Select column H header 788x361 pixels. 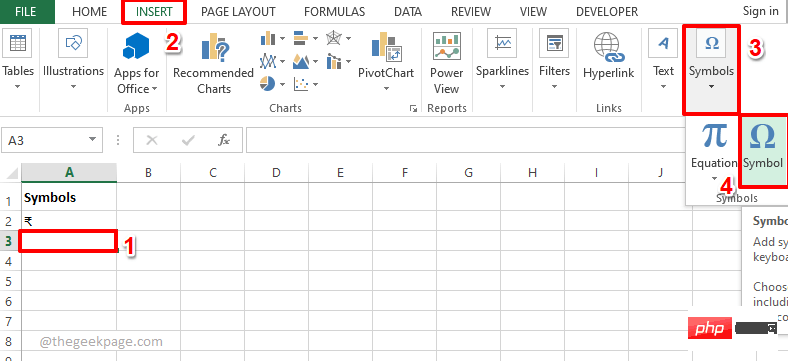point(532,173)
